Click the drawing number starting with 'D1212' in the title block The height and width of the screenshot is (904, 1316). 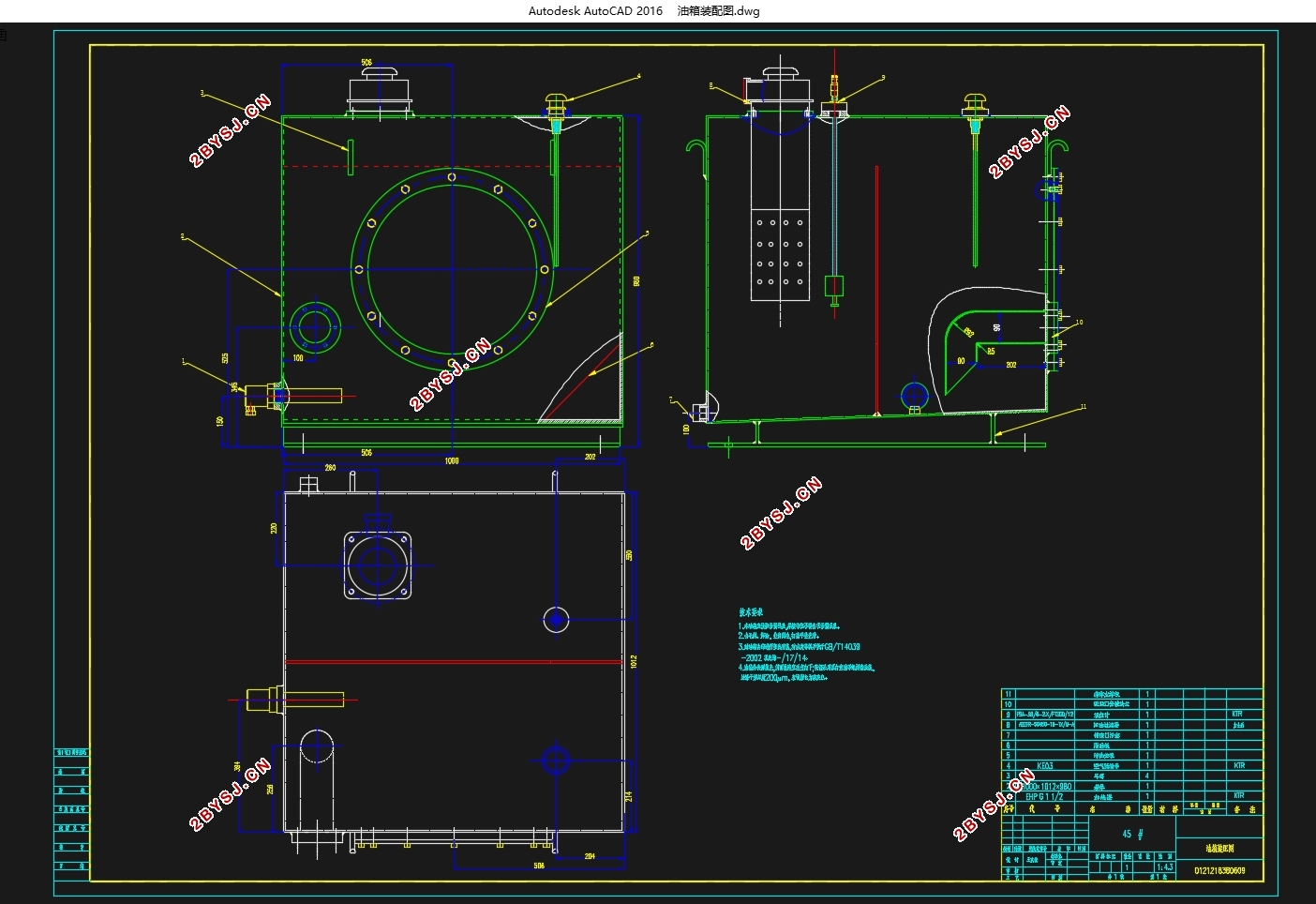click(x=1219, y=871)
